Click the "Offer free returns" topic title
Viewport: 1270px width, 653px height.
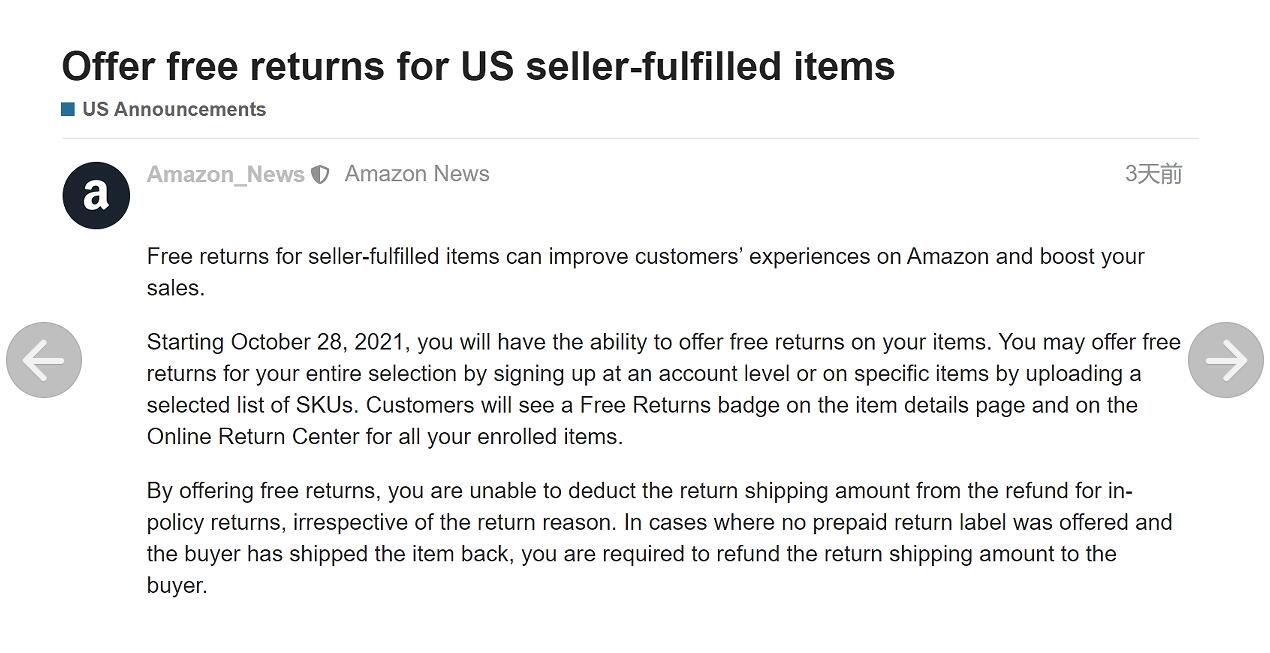coord(478,66)
